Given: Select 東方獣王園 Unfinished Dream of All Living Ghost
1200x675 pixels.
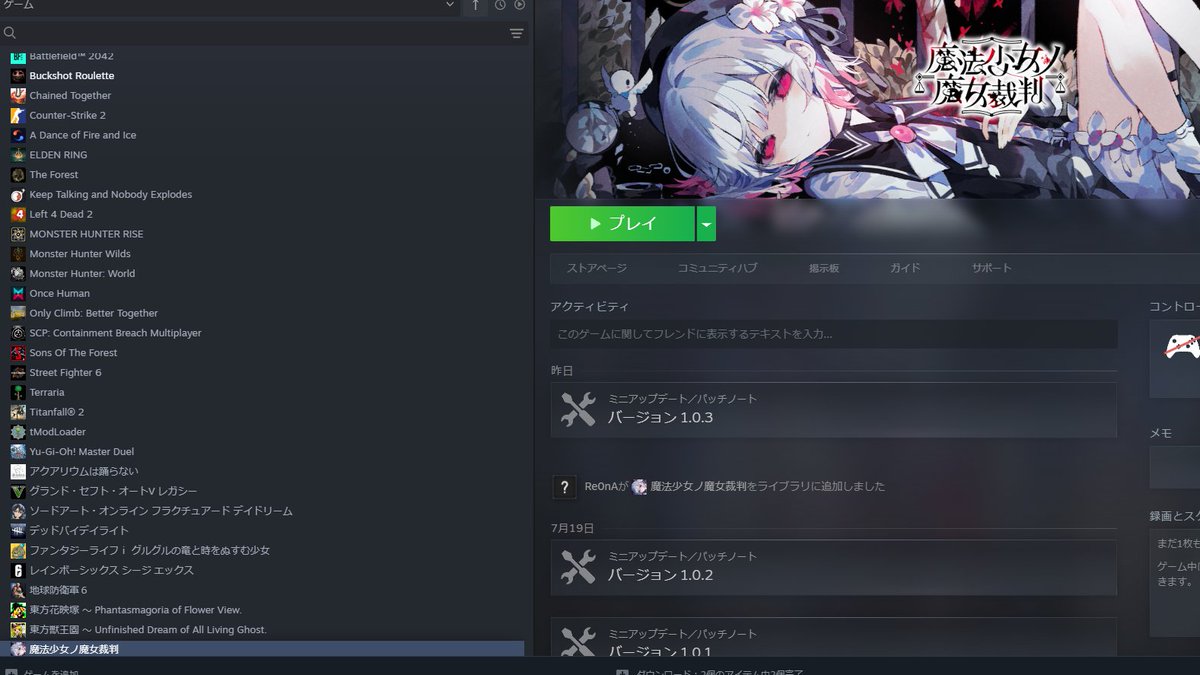Looking at the screenshot, I should (x=148, y=630).
